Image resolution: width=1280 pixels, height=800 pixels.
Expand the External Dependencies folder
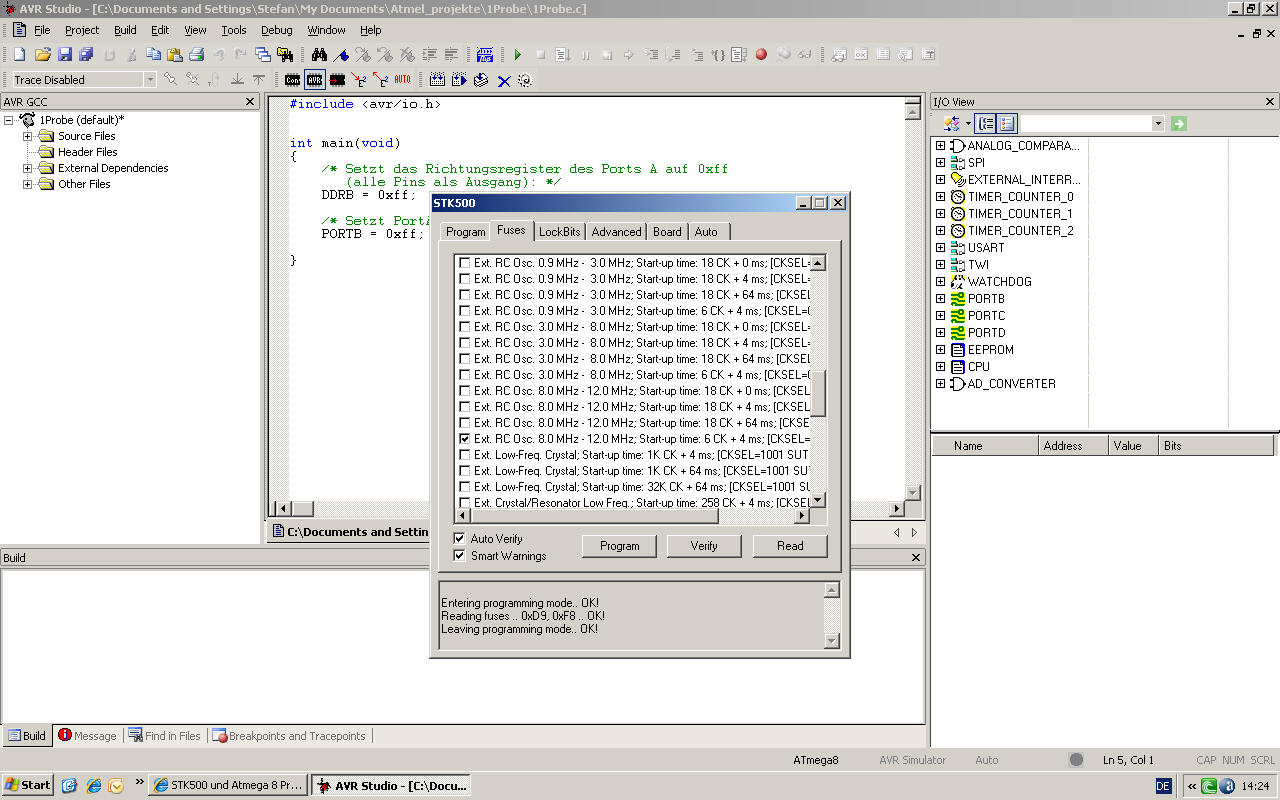(28, 168)
